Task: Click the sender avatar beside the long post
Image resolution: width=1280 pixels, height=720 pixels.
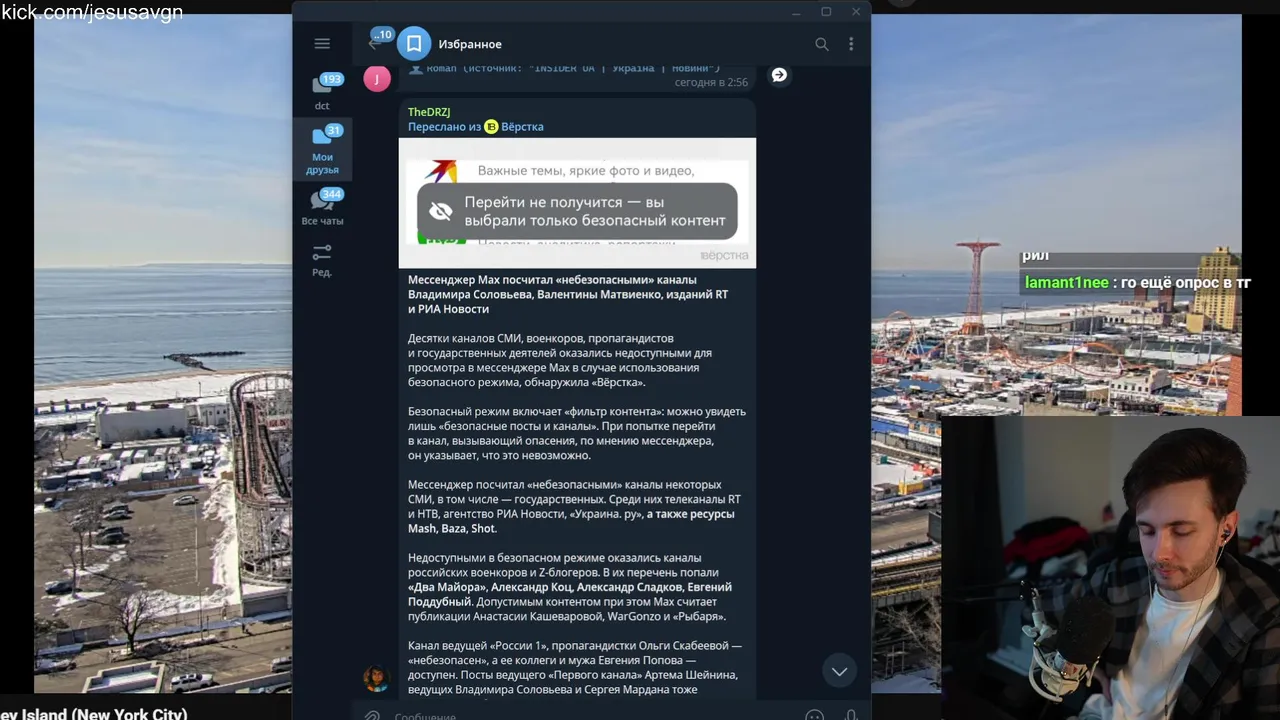Action: pyautogui.click(x=376, y=679)
